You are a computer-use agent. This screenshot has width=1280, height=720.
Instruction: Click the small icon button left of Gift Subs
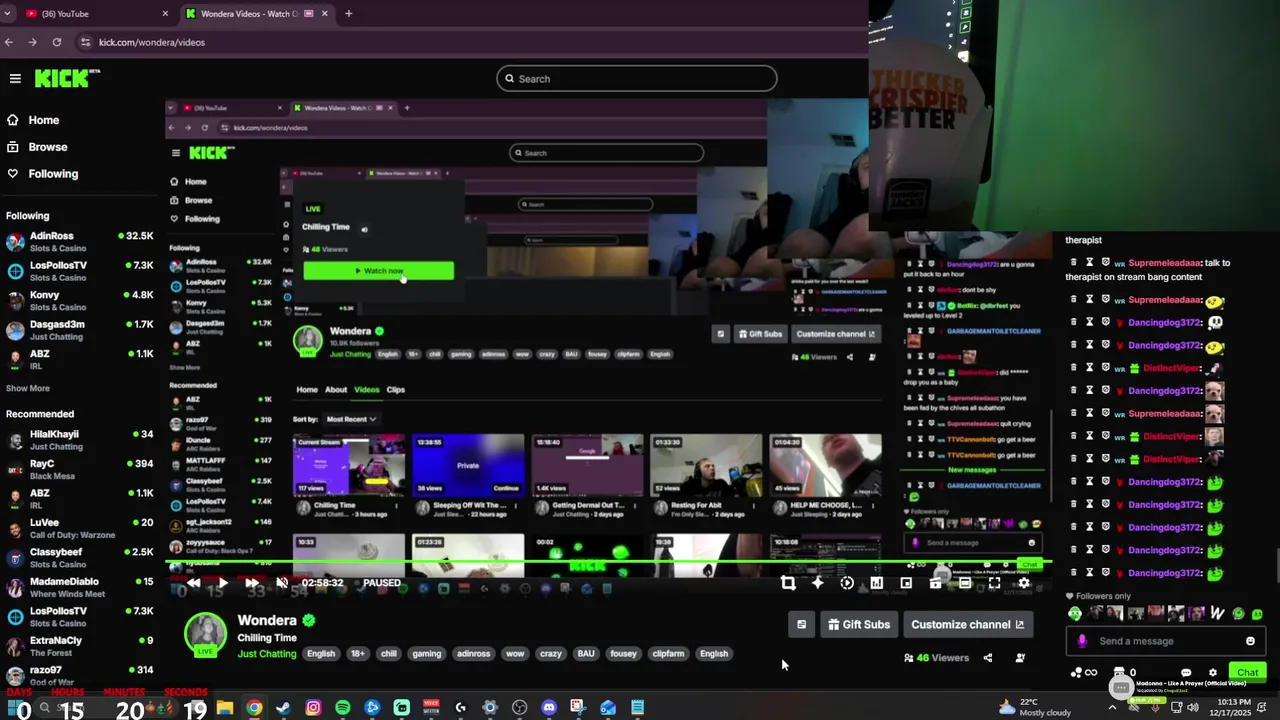(x=801, y=625)
